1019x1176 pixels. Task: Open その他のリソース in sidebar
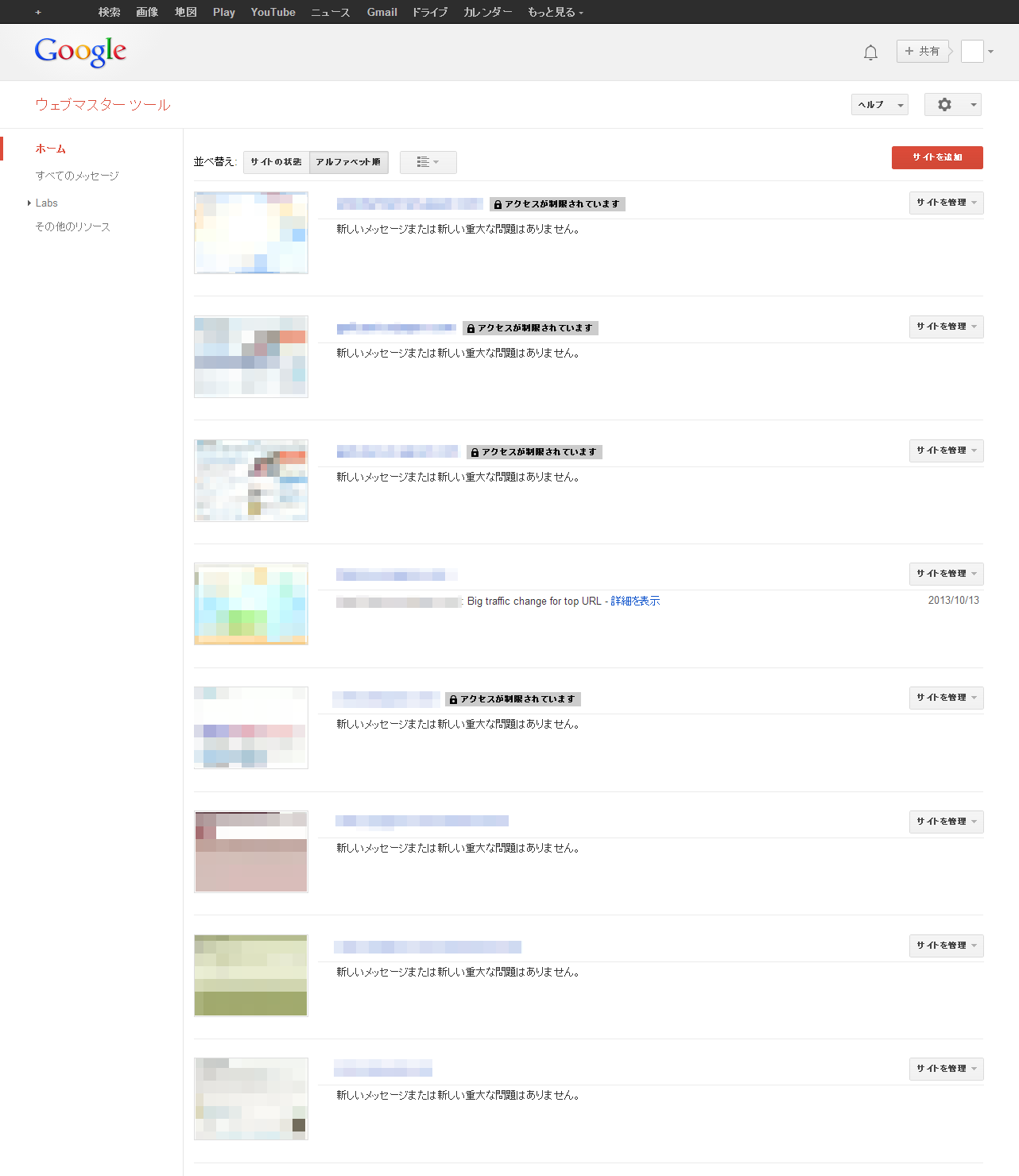73,227
